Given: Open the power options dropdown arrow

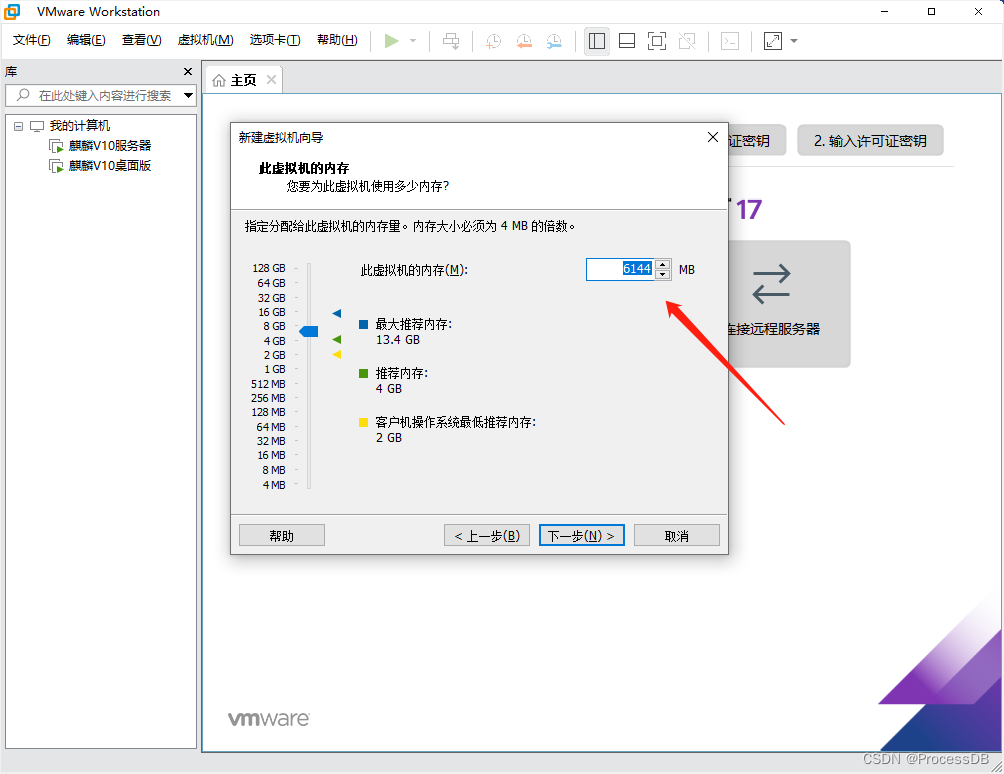Looking at the screenshot, I should [x=413, y=41].
